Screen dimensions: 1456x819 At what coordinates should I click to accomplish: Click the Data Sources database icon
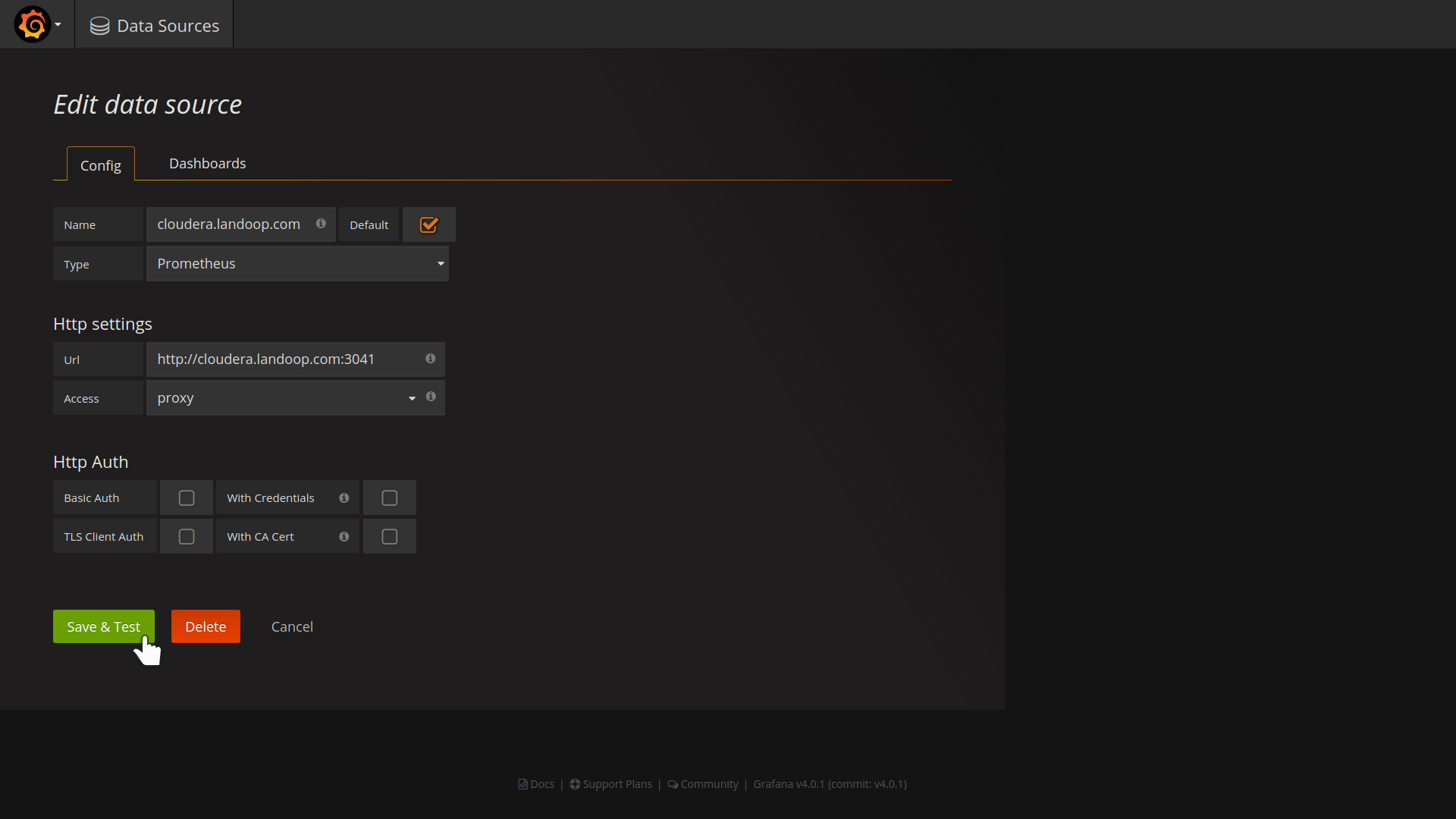[99, 26]
